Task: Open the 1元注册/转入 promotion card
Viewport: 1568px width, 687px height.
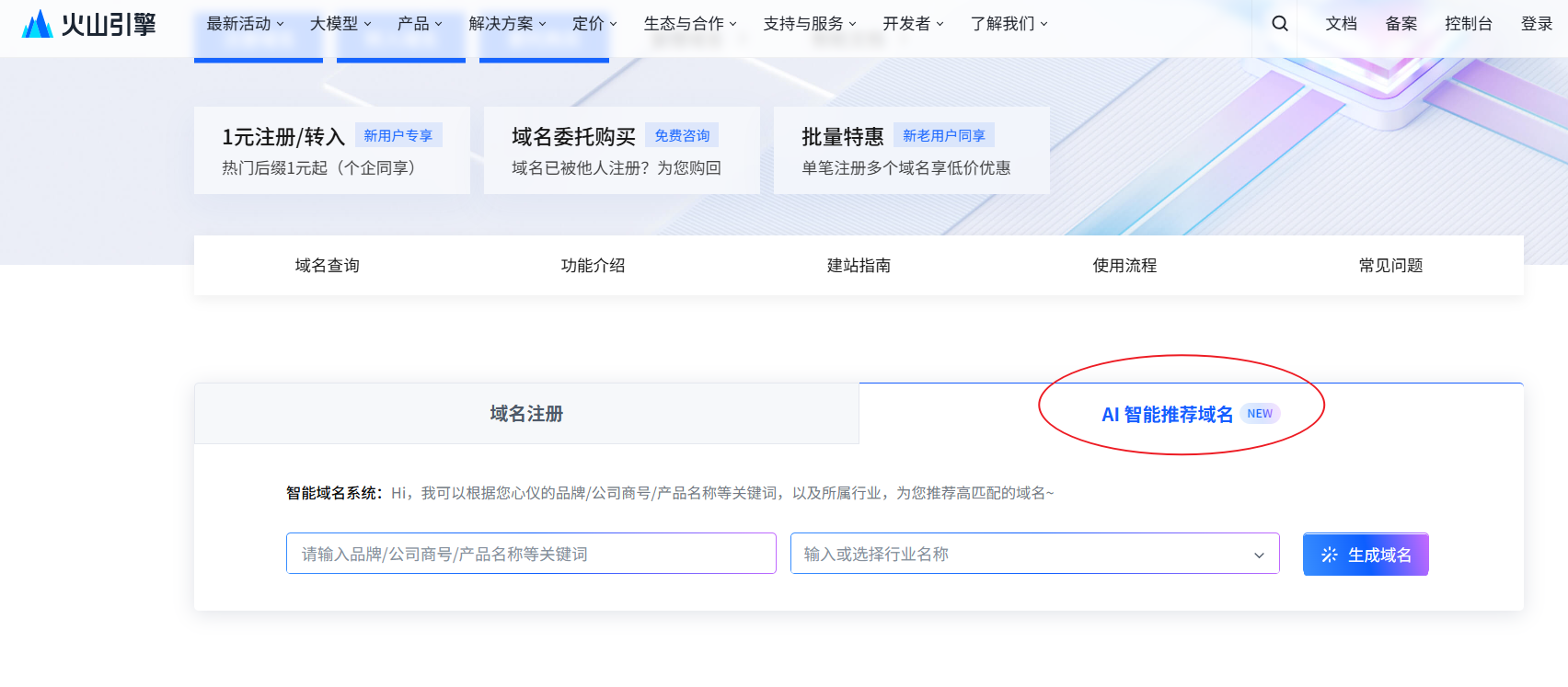Action: click(x=331, y=151)
